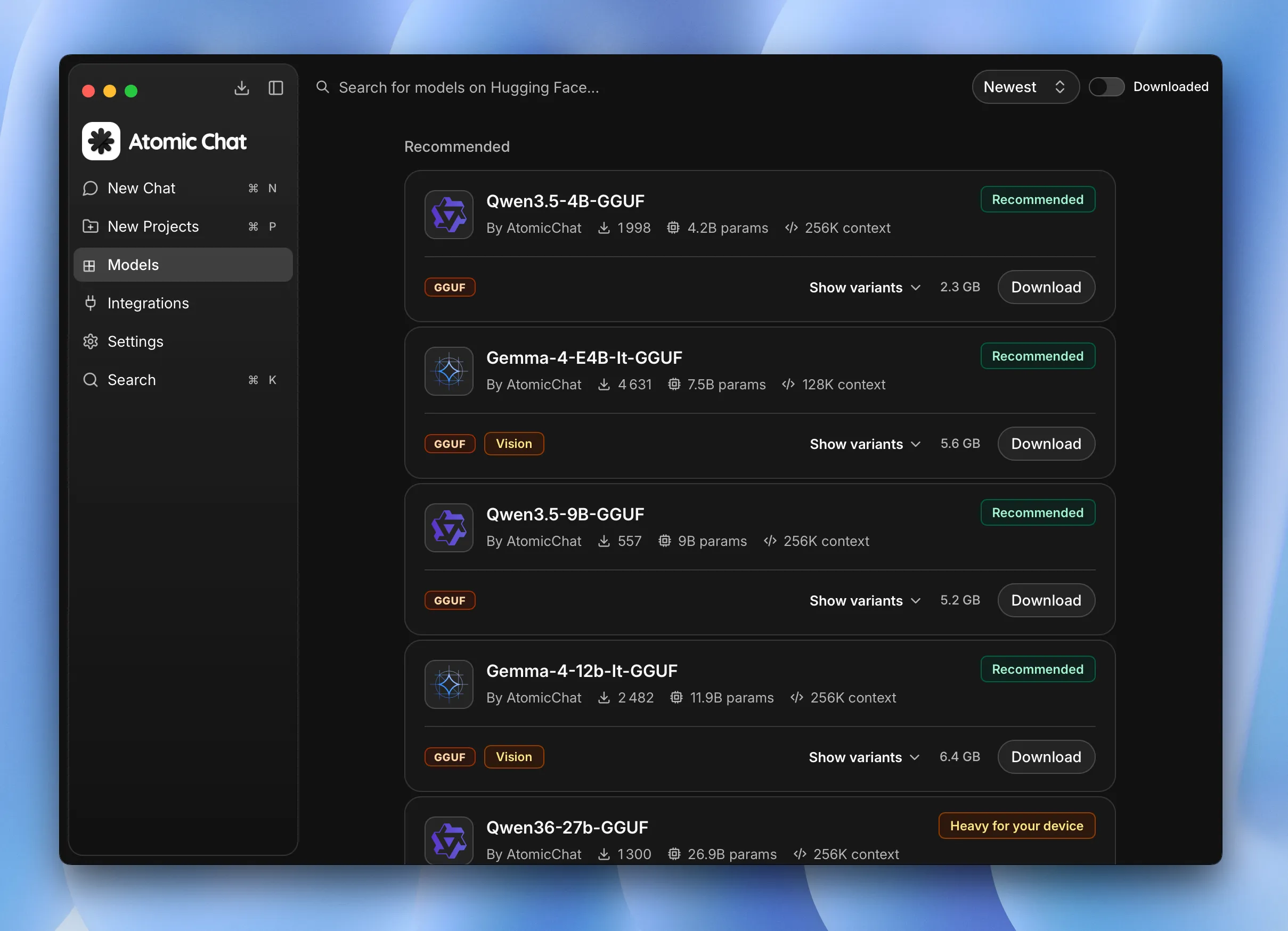Click the 2.3 GB size label
Screen dimensions: 1288x931
point(960,287)
